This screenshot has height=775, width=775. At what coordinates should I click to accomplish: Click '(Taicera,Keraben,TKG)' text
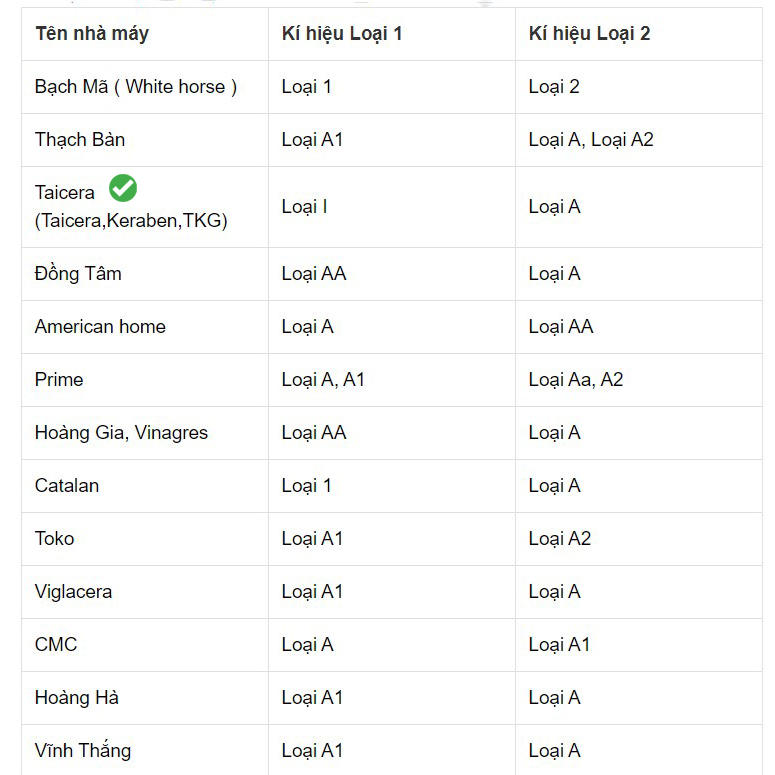click(x=131, y=221)
